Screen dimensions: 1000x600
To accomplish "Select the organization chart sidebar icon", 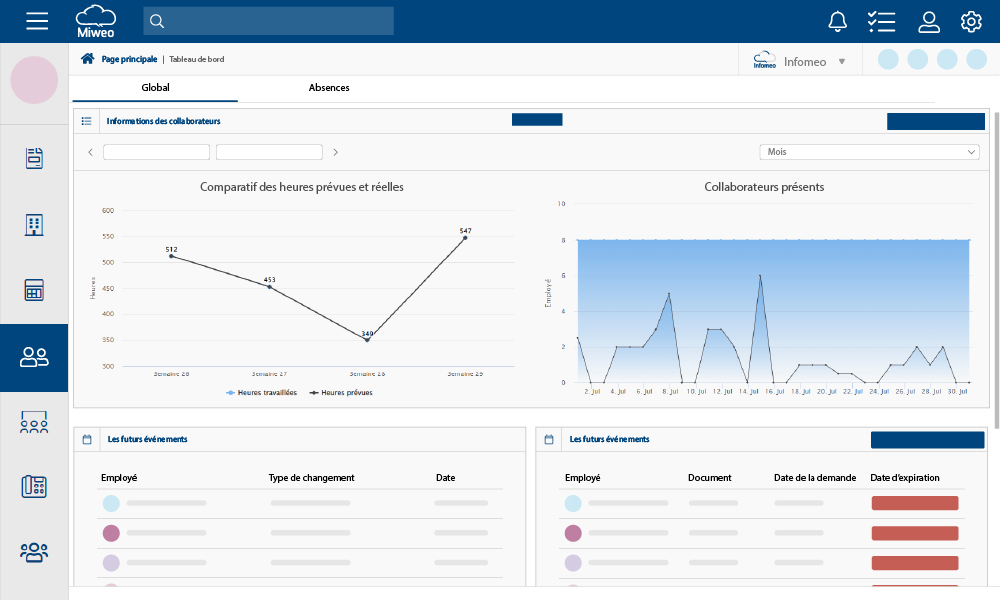I will point(34,422).
